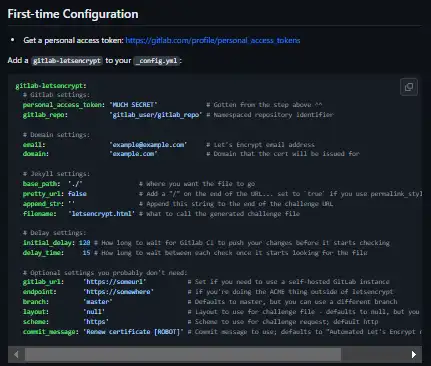Click the '# Domain that the cert will be issued for' comment

point(283,154)
